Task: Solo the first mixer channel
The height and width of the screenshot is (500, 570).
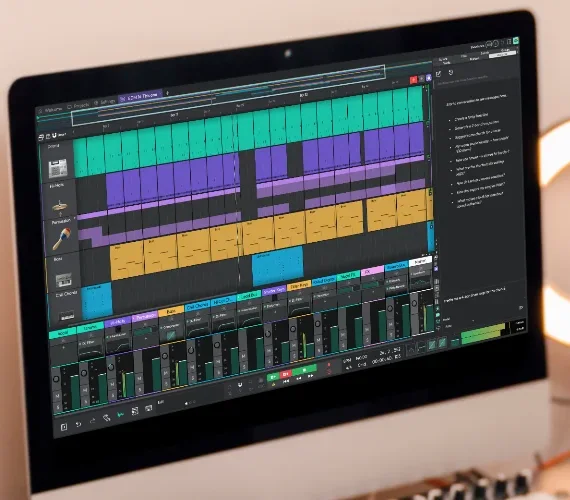Action: pos(58,406)
